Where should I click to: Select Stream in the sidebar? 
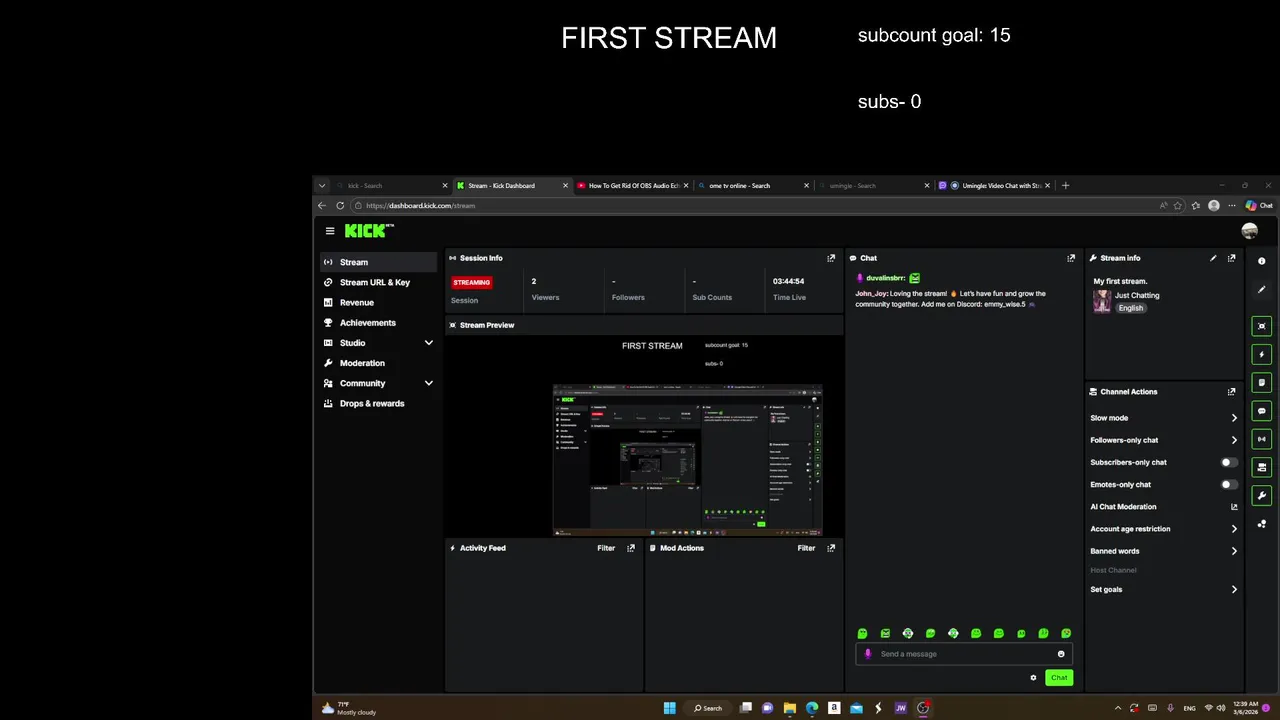coord(378,262)
